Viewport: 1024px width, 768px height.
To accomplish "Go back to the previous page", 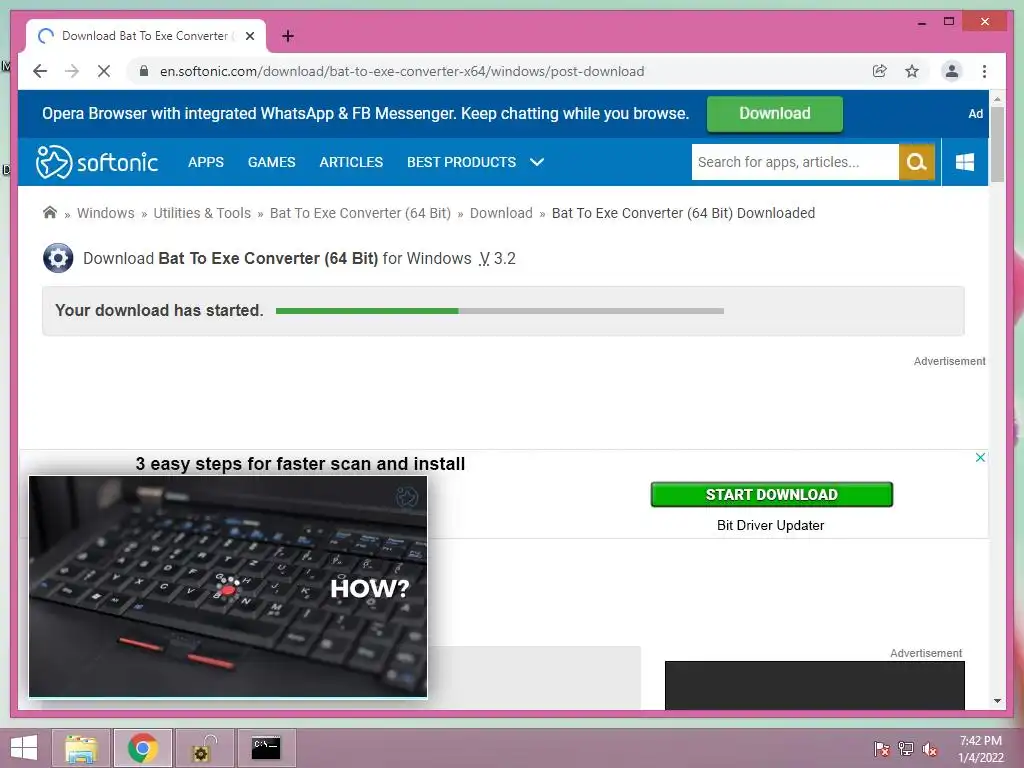I will [x=40, y=71].
